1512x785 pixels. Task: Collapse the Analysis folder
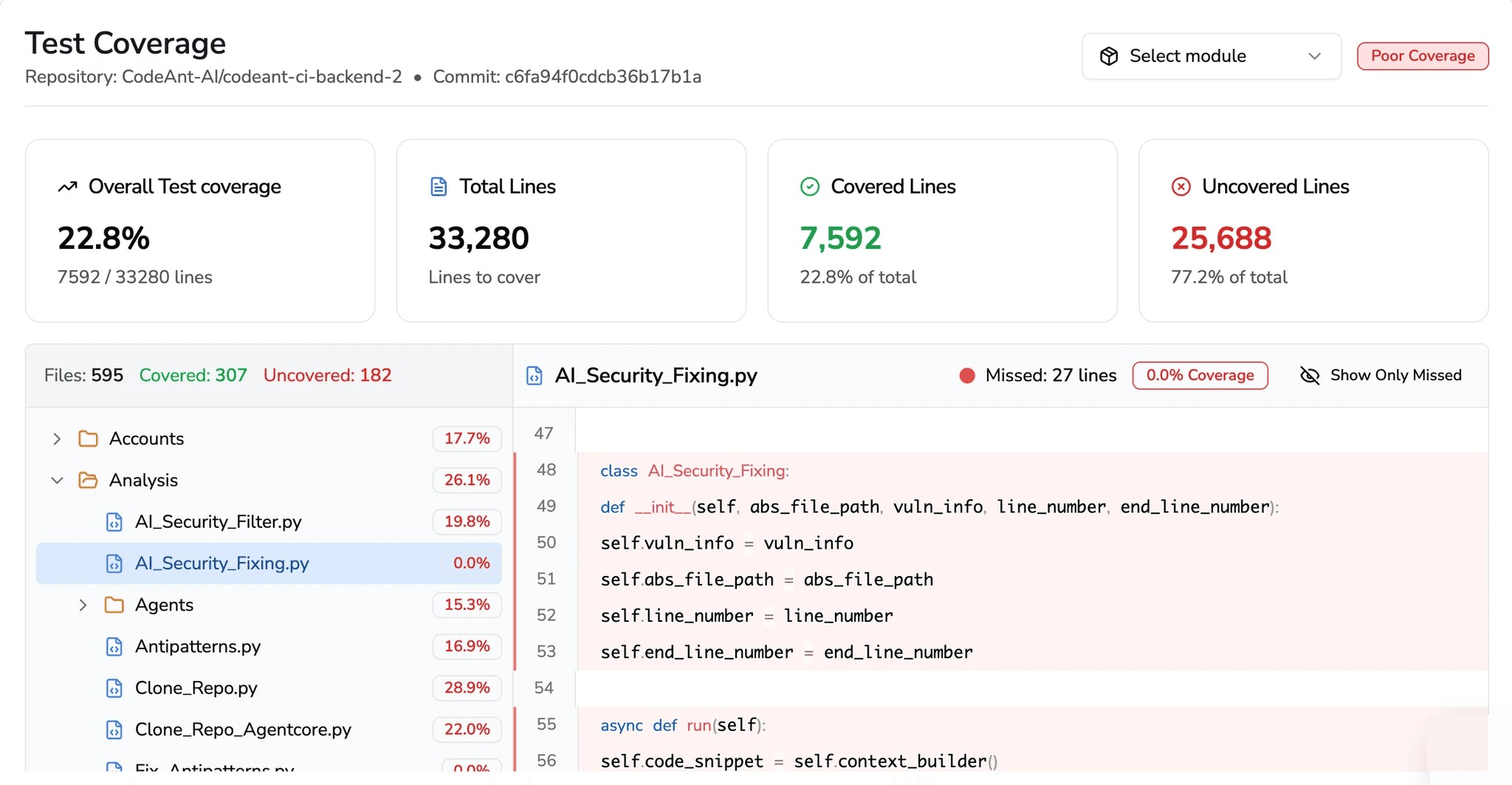(57, 480)
